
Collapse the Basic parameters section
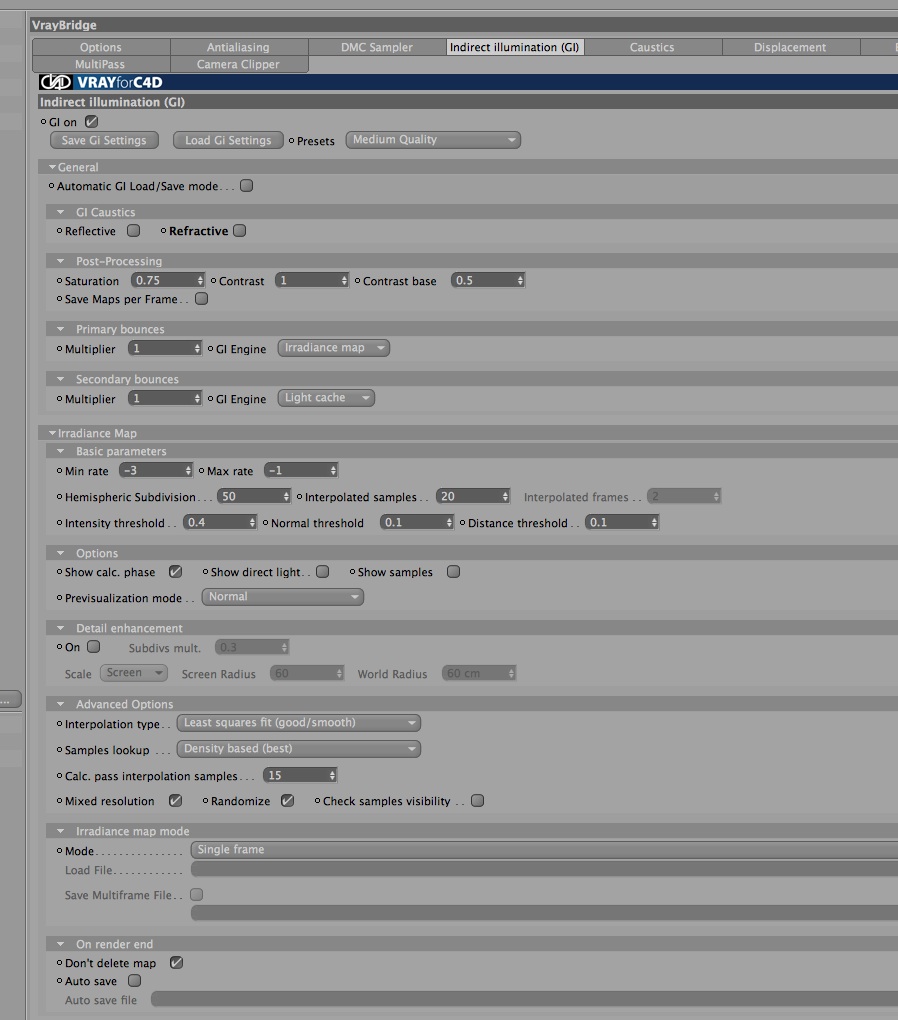61,451
